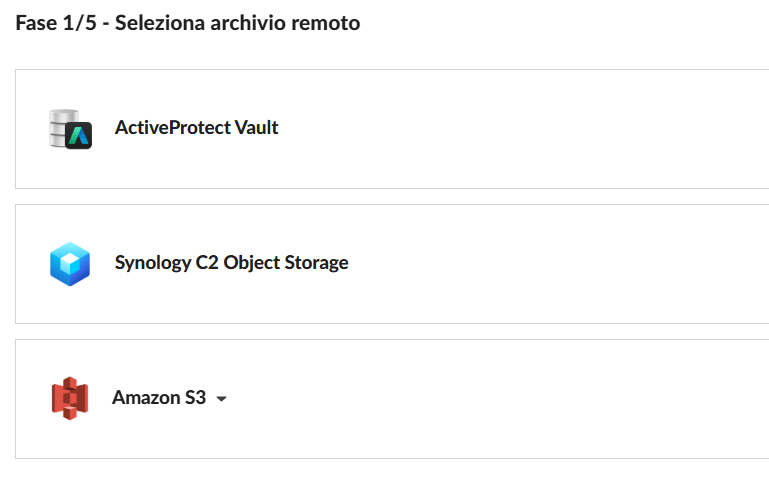Image resolution: width=769 pixels, height=485 pixels.
Task: Click the black A badge on ActiveProtect icon
Action: tap(79, 136)
